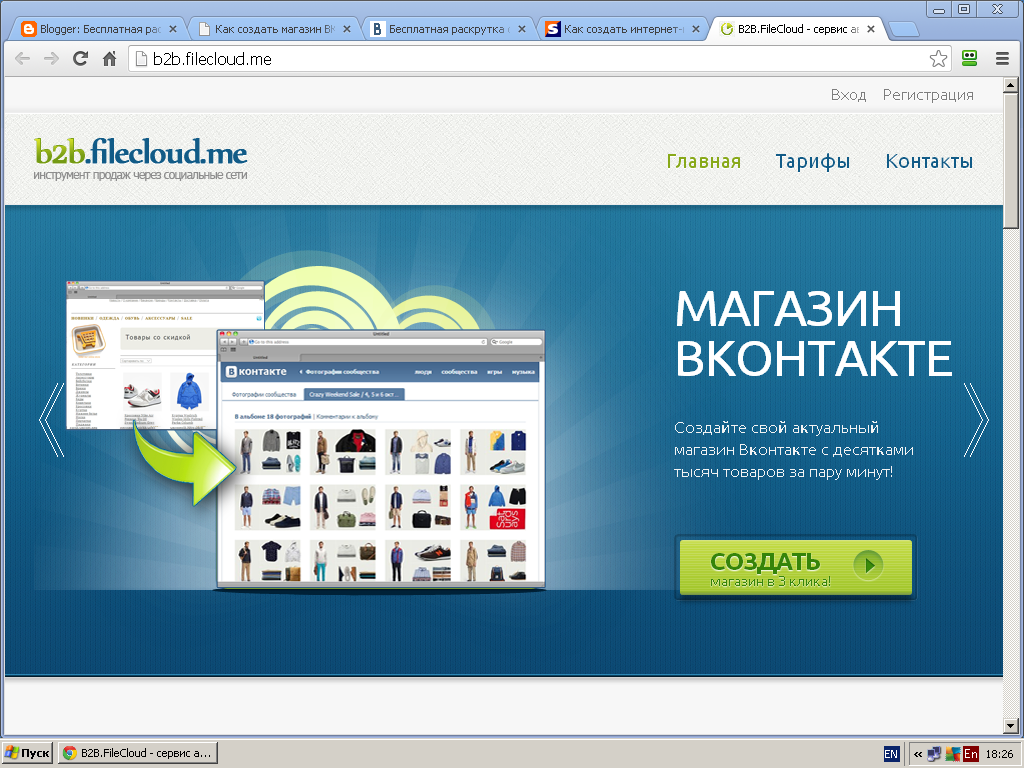The width and height of the screenshot is (1024, 768).
Task: Go forward with the browser forward arrow
Action: tap(51, 59)
